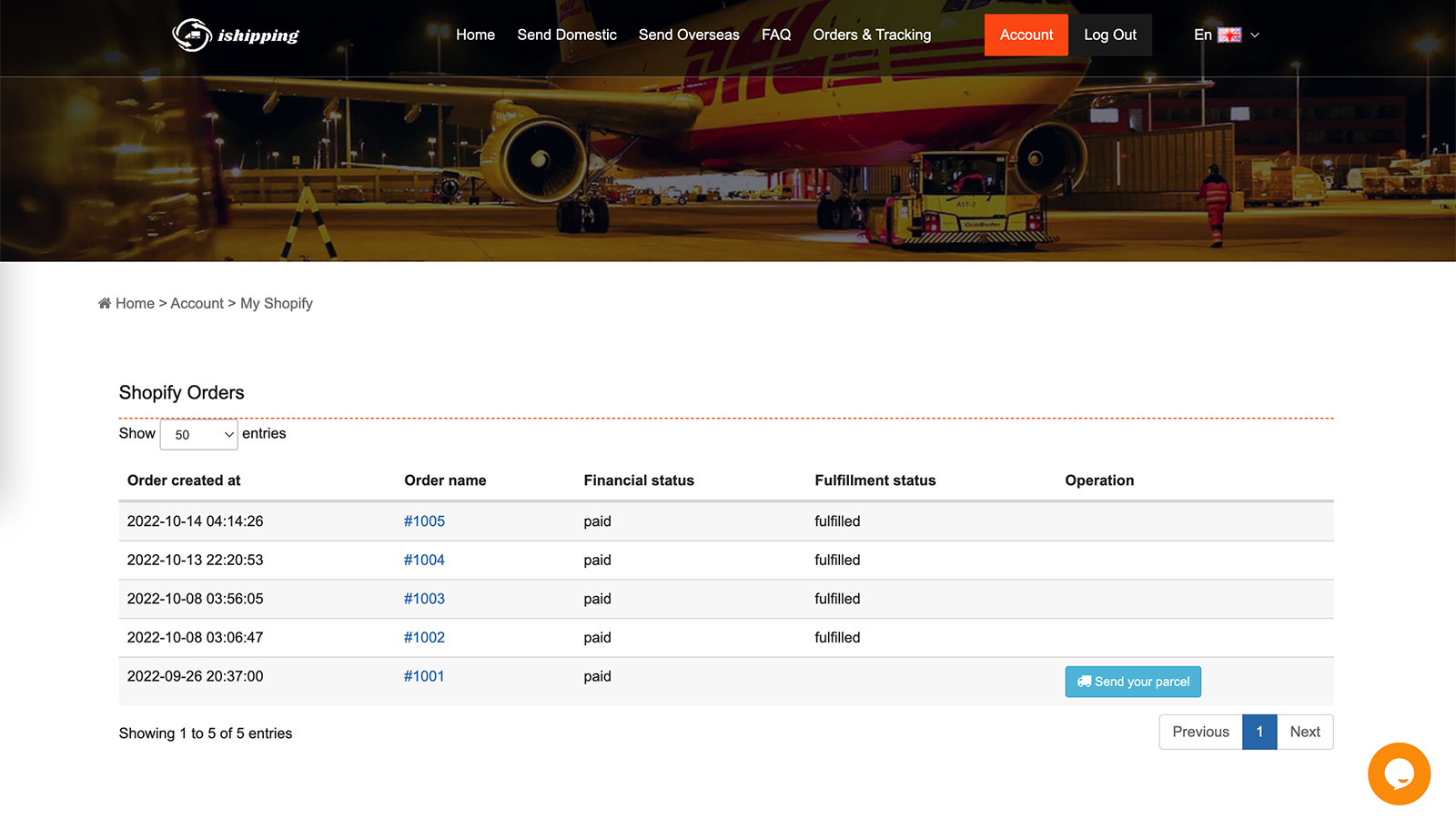
Task: Open the Account breadcrumb link
Action: pyautogui.click(x=197, y=303)
